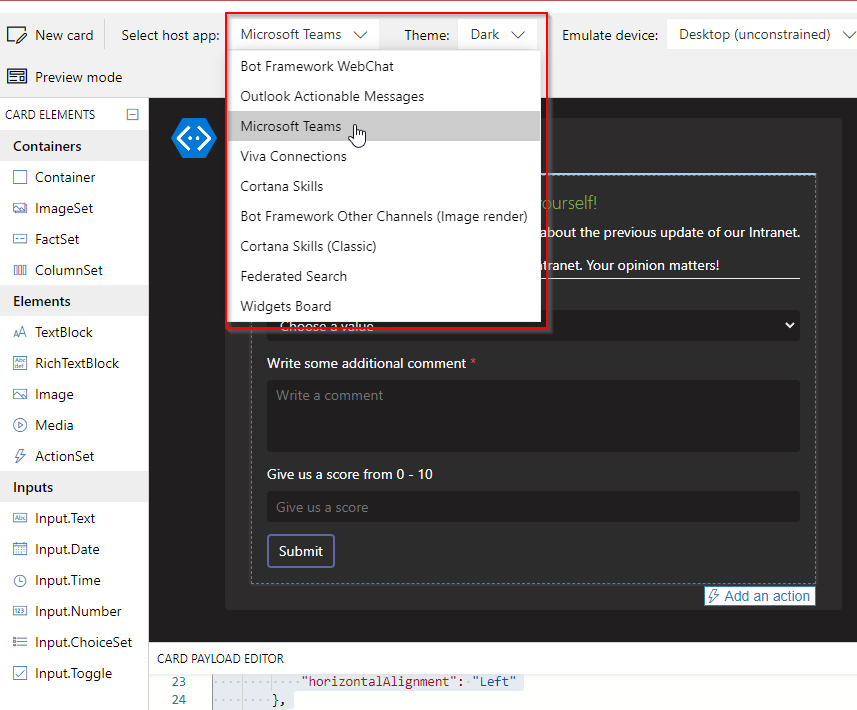The height and width of the screenshot is (710, 857).
Task: Select the Input.ChoiceSet element icon
Action: 20,642
